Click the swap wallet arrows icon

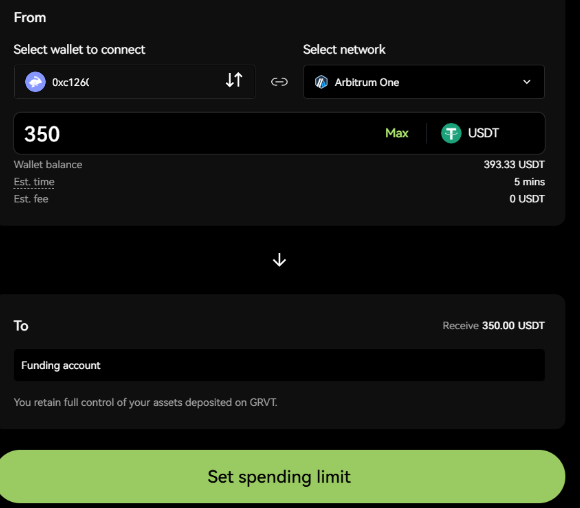tap(234, 80)
